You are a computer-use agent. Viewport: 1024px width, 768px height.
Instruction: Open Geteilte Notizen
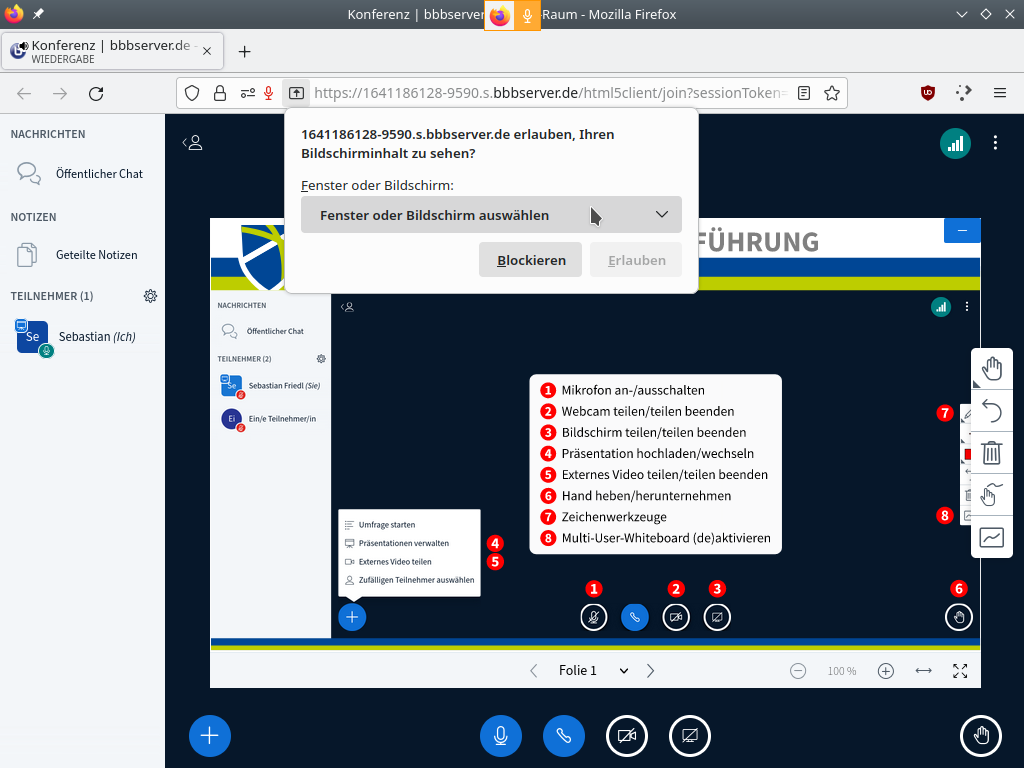point(96,255)
